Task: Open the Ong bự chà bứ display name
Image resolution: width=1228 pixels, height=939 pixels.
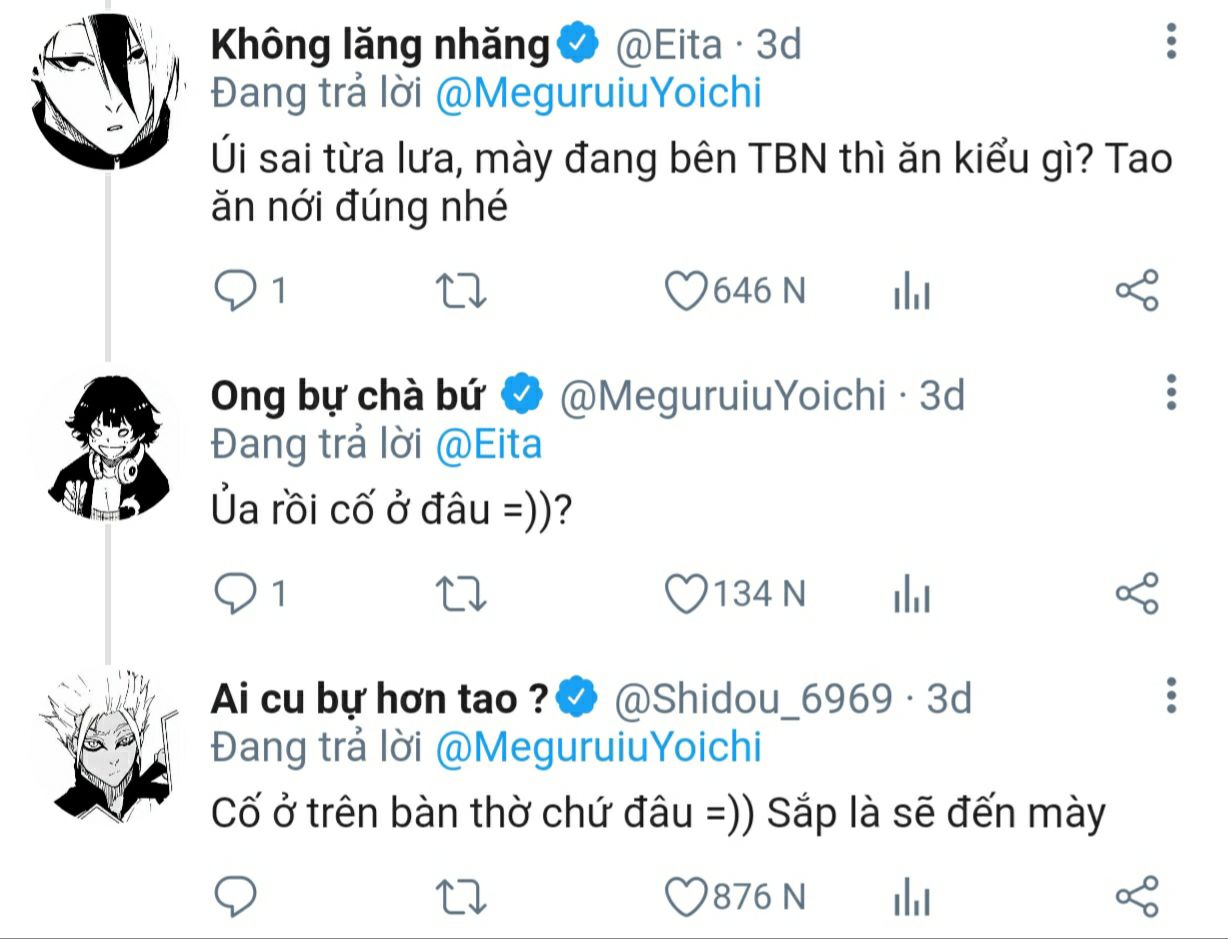Action: [x=347, y=396]
